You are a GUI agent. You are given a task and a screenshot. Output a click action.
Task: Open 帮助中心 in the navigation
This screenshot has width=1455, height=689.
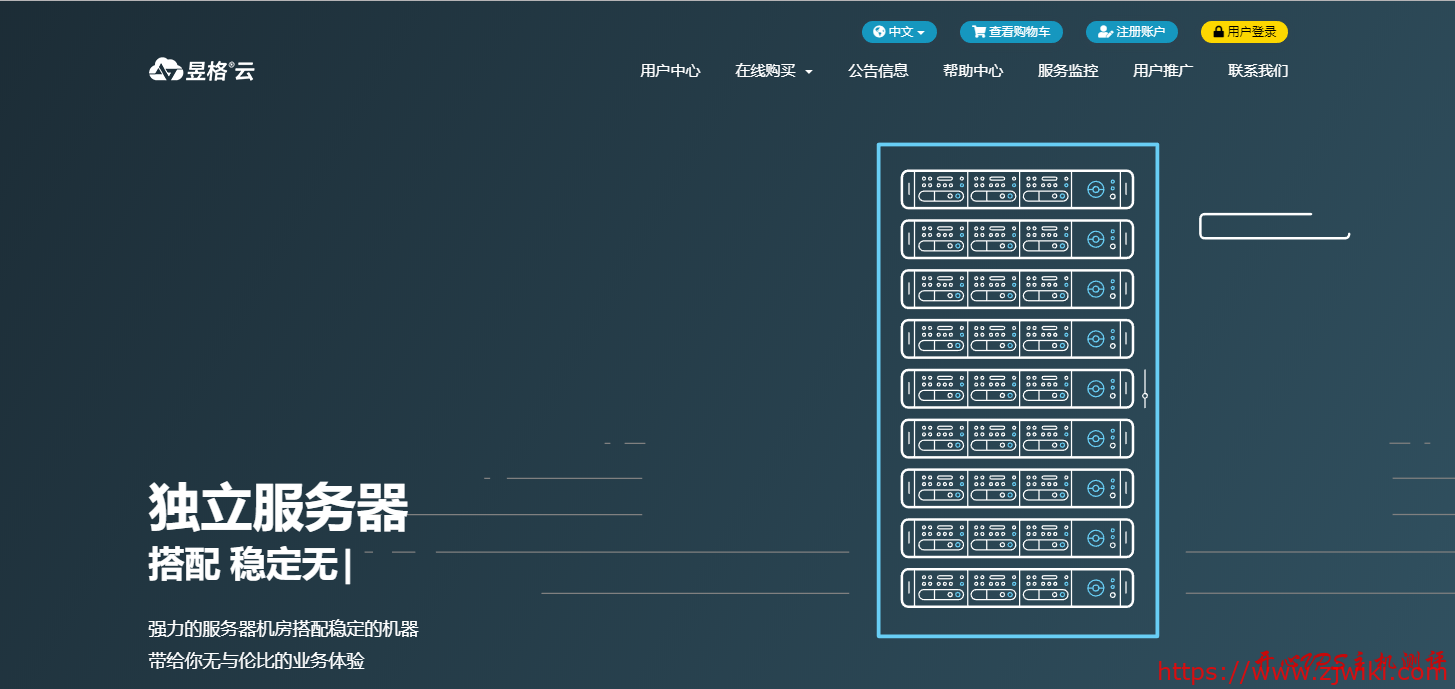pos(972,71)
